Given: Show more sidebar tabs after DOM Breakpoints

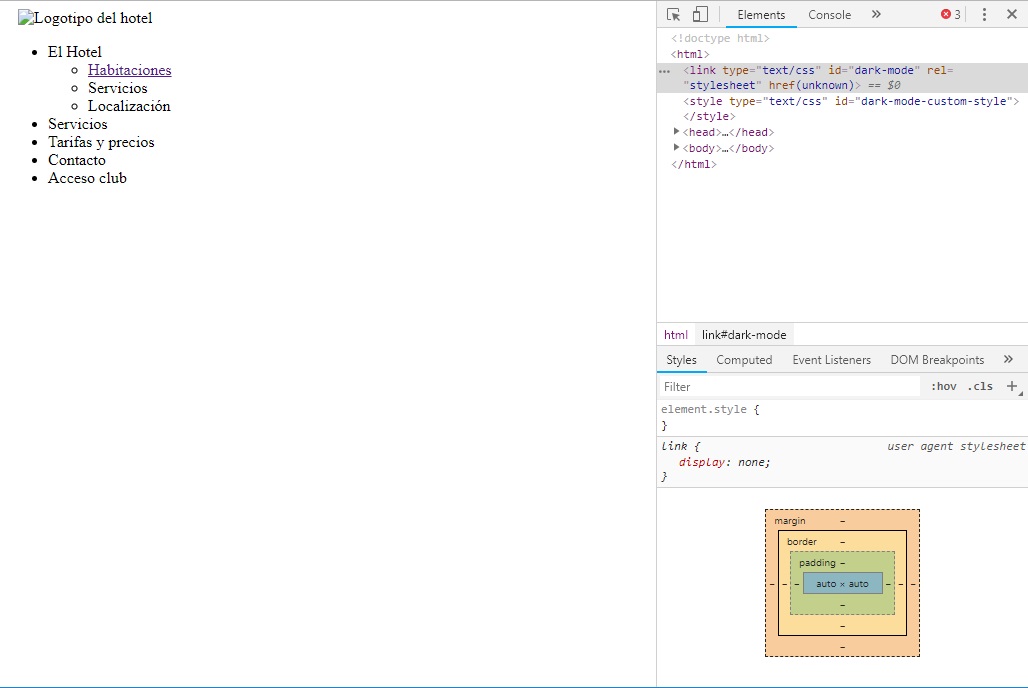Looking at the screenshot, I should 1008,360.
